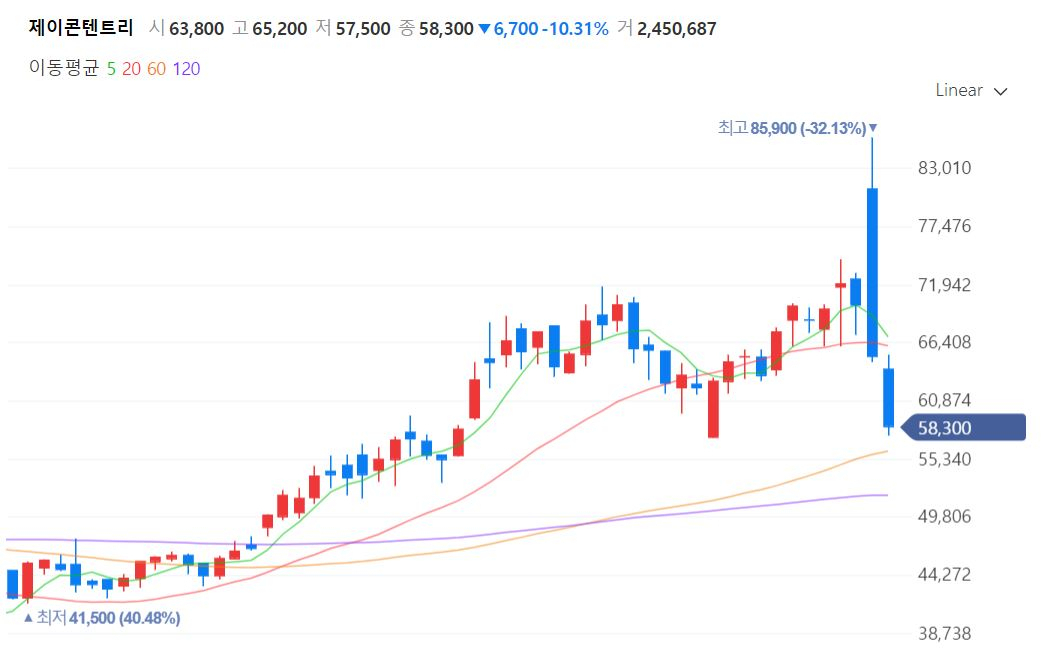Click the 이동평균 label

(64, 68)
